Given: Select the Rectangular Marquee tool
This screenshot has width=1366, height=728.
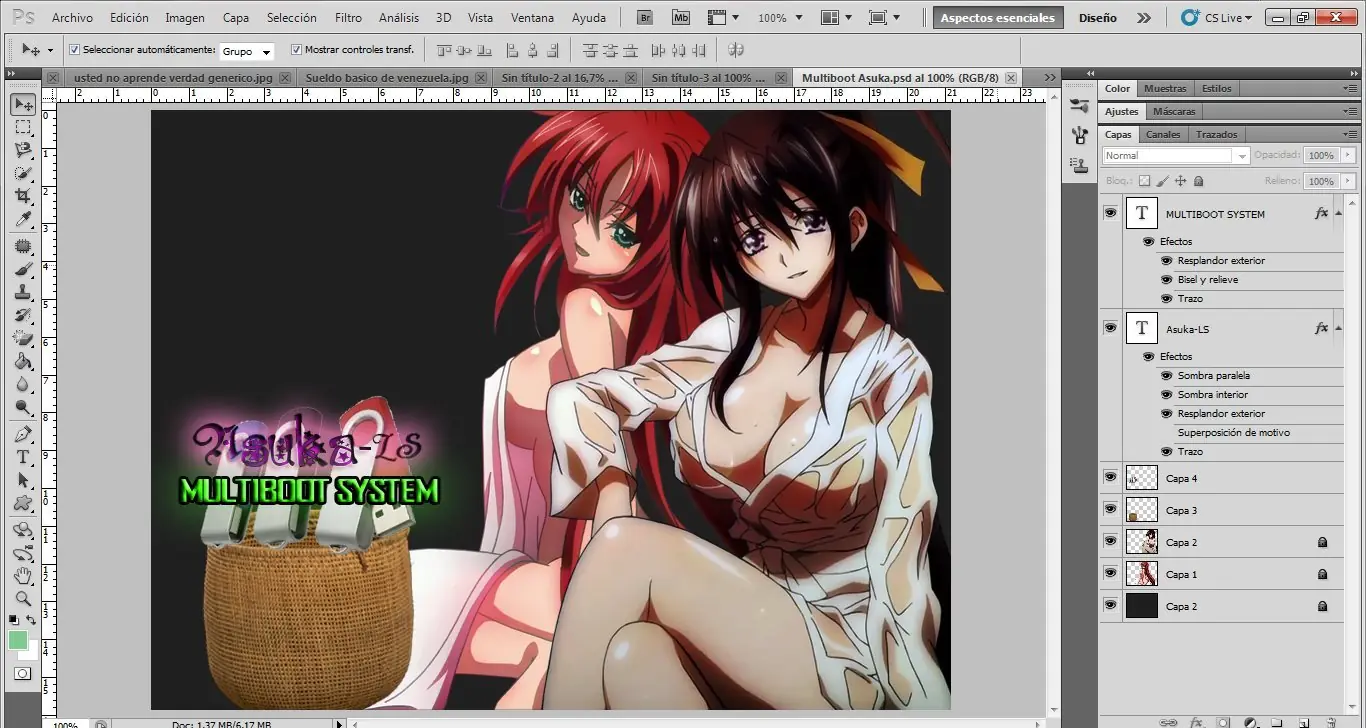Looking at the screenshot, I should pyautogui.click(x=23, y=128).
